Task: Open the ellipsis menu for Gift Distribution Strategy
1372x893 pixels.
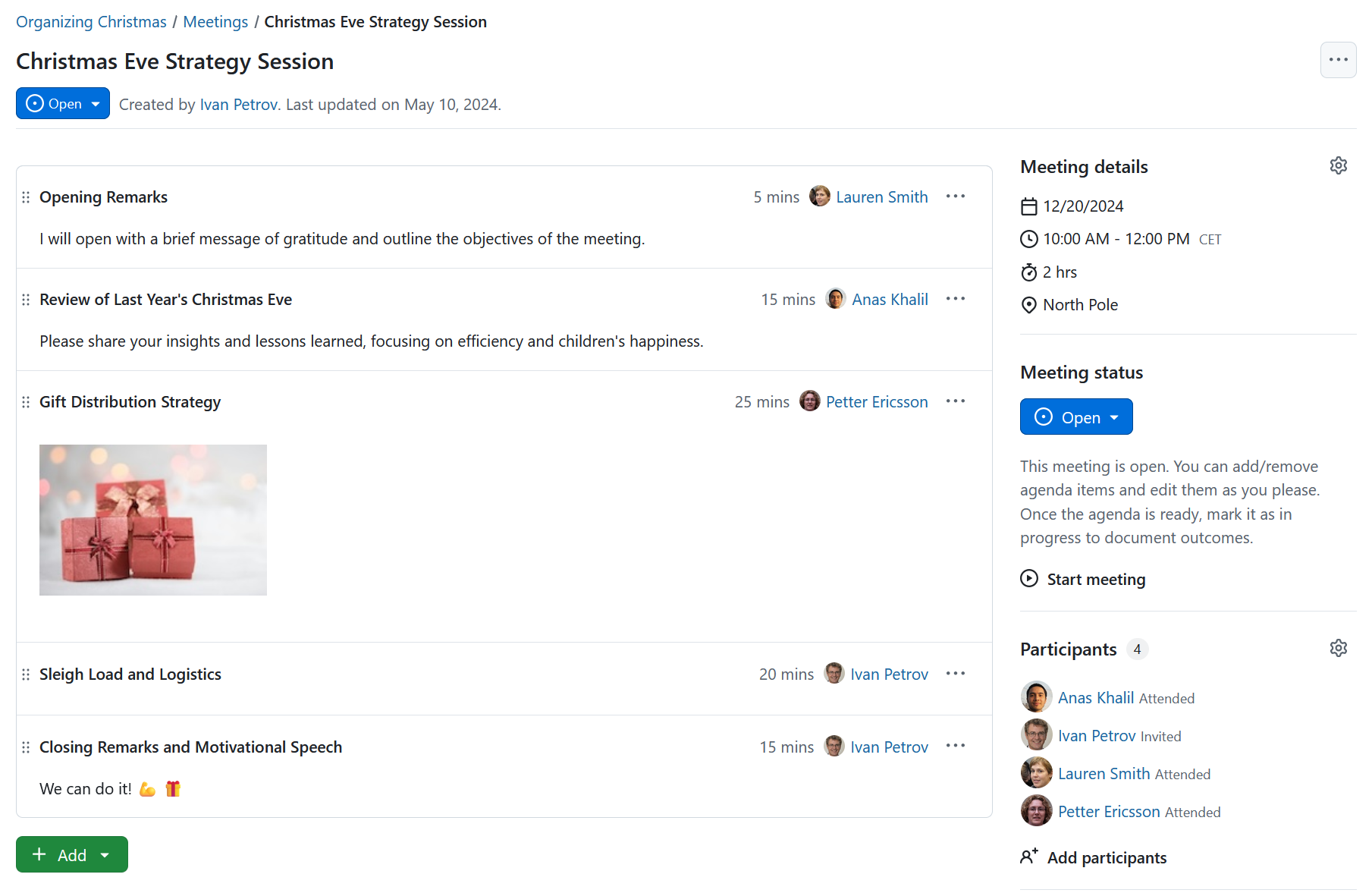Action: click(955, 401)
